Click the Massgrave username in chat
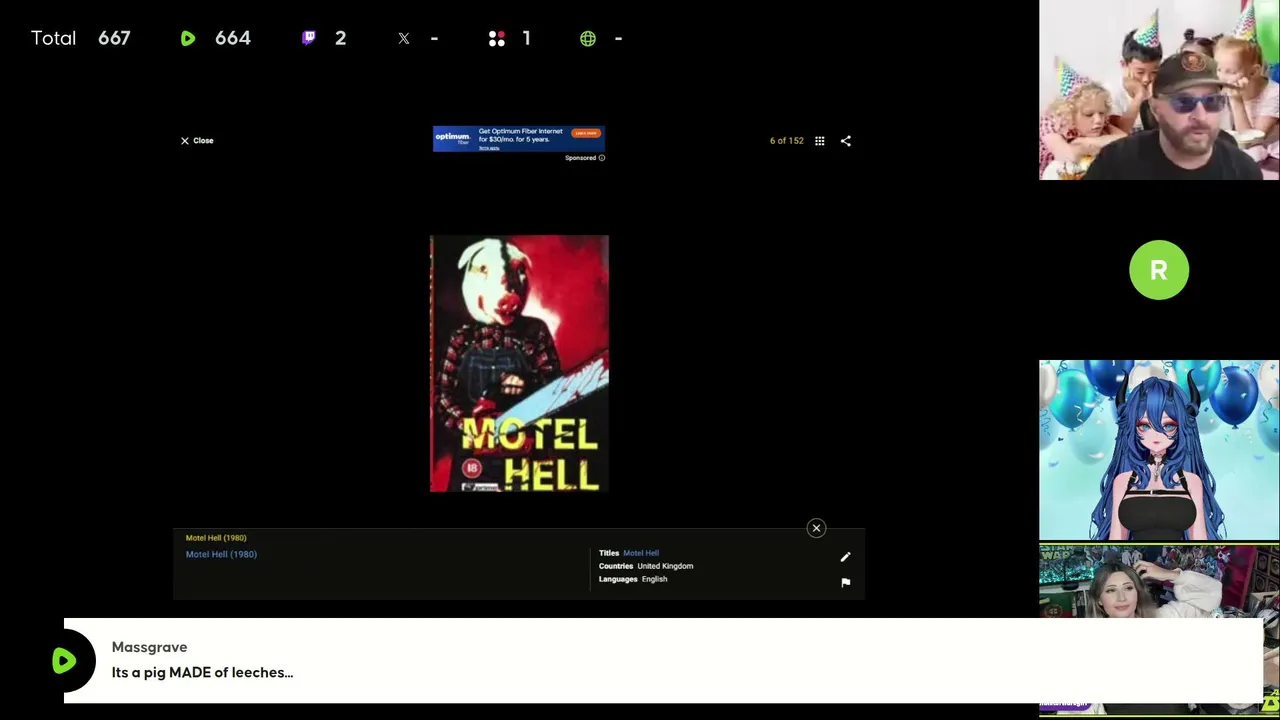The height and width of the screenshot is (720, 1280). [149, 647]
